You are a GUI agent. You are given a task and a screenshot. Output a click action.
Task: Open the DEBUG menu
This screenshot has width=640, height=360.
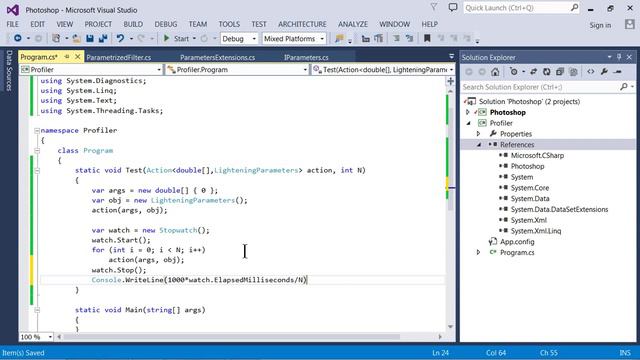(x=166, y=24)
